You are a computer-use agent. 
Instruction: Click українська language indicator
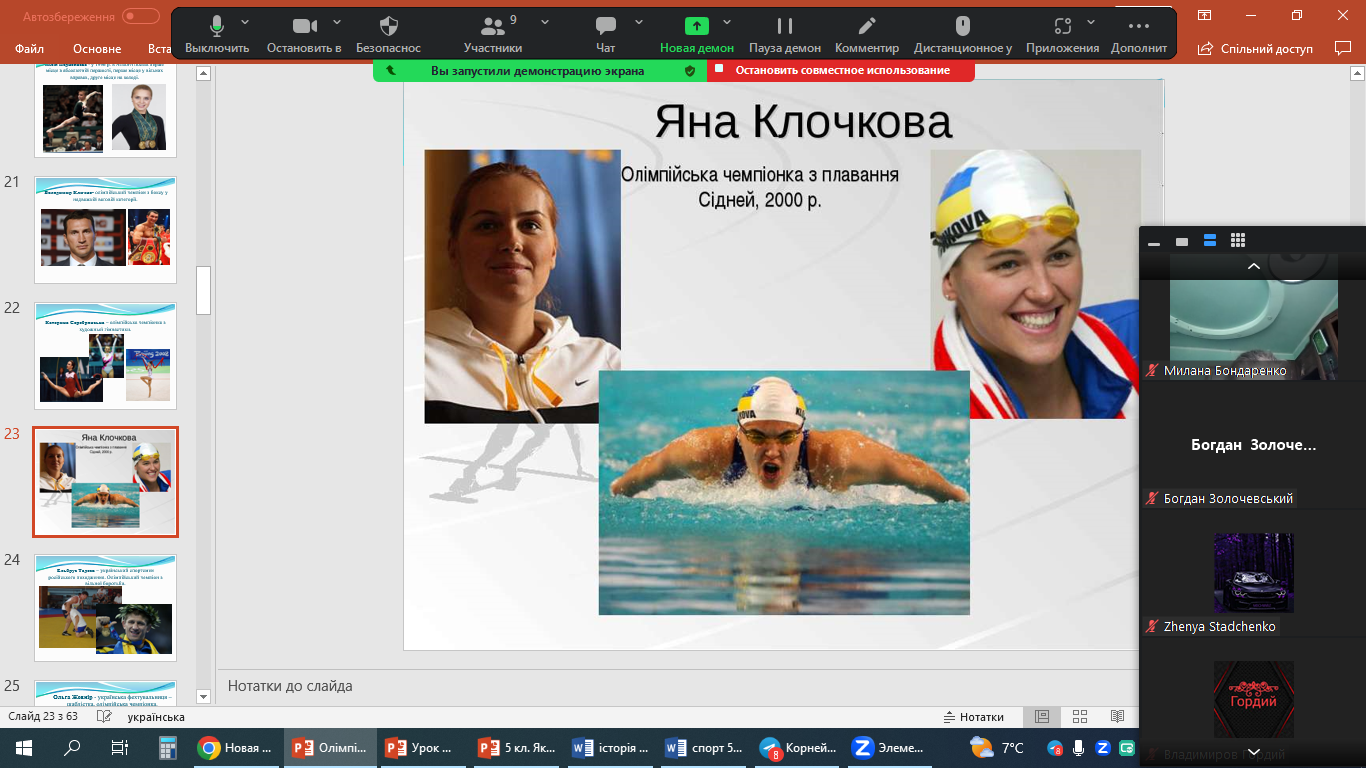[156, 717]
